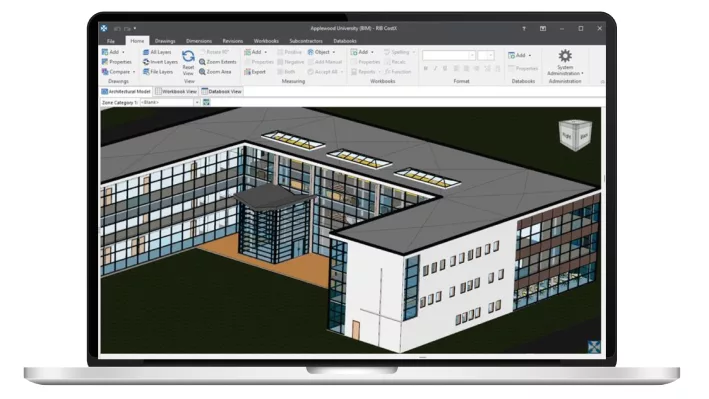709x399 pixels.
Task: Click the Function button
Action: pyautogui.click(x=397, y=72)
